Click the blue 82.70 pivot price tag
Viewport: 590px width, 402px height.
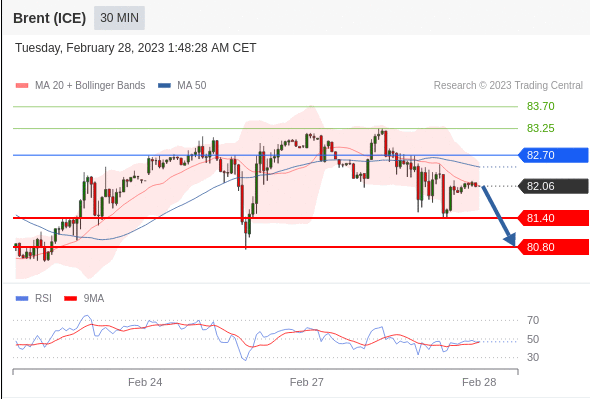tap(553, 155)
